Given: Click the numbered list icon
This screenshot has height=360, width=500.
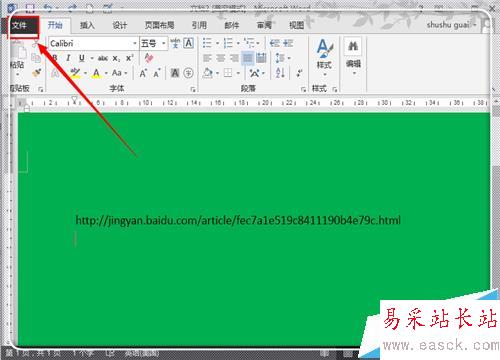Looking at the screenshot, I should (x=228, y=43).
